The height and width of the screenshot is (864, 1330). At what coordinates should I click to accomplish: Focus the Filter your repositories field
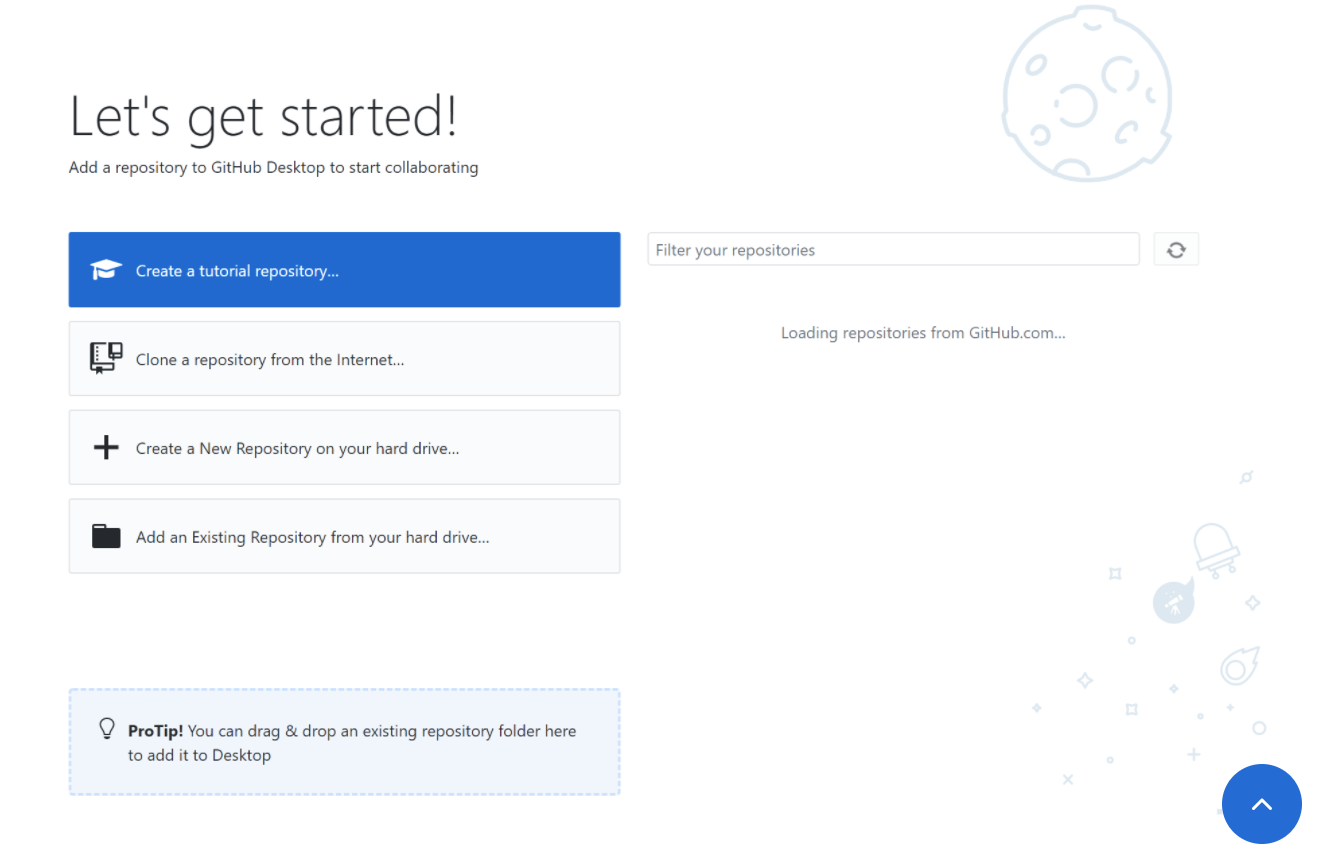pyautogui.click(x=893, y=249)
